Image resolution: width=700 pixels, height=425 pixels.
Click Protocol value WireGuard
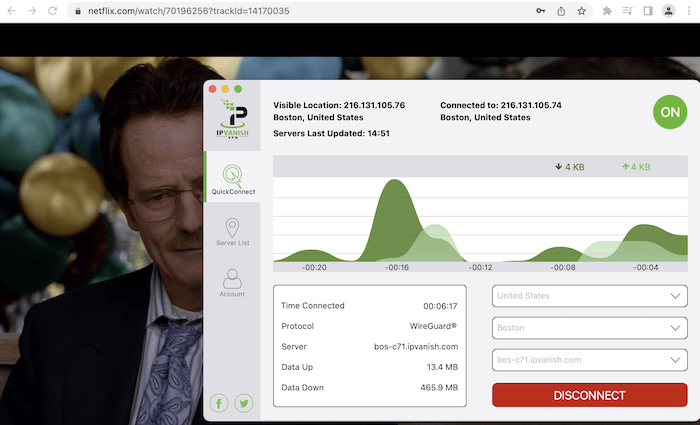click(433, 326)
